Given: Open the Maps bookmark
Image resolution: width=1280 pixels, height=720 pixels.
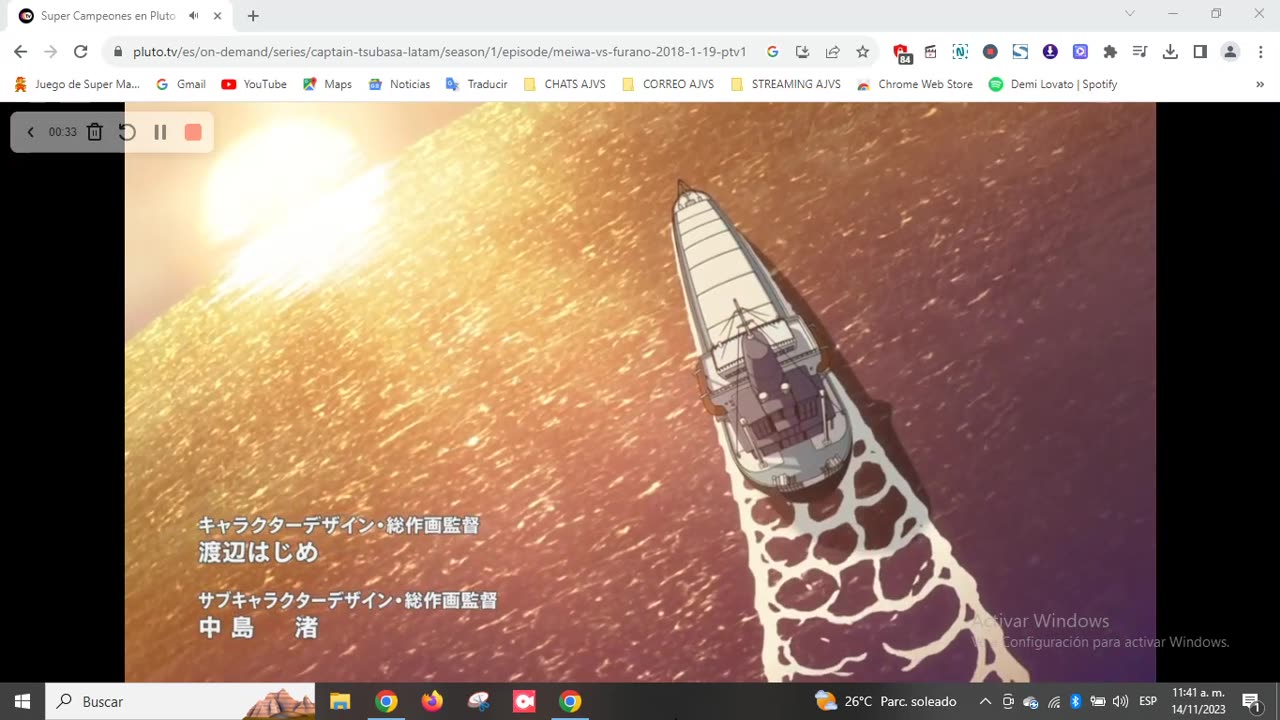Looking at the screenshot, I should [327, 85].
